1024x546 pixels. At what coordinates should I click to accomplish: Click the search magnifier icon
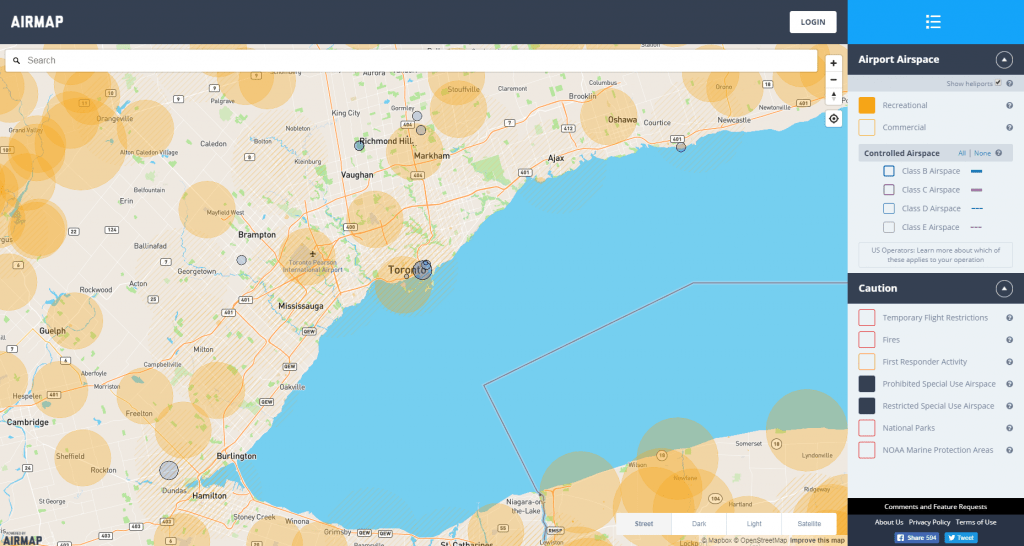click(17, 61)
